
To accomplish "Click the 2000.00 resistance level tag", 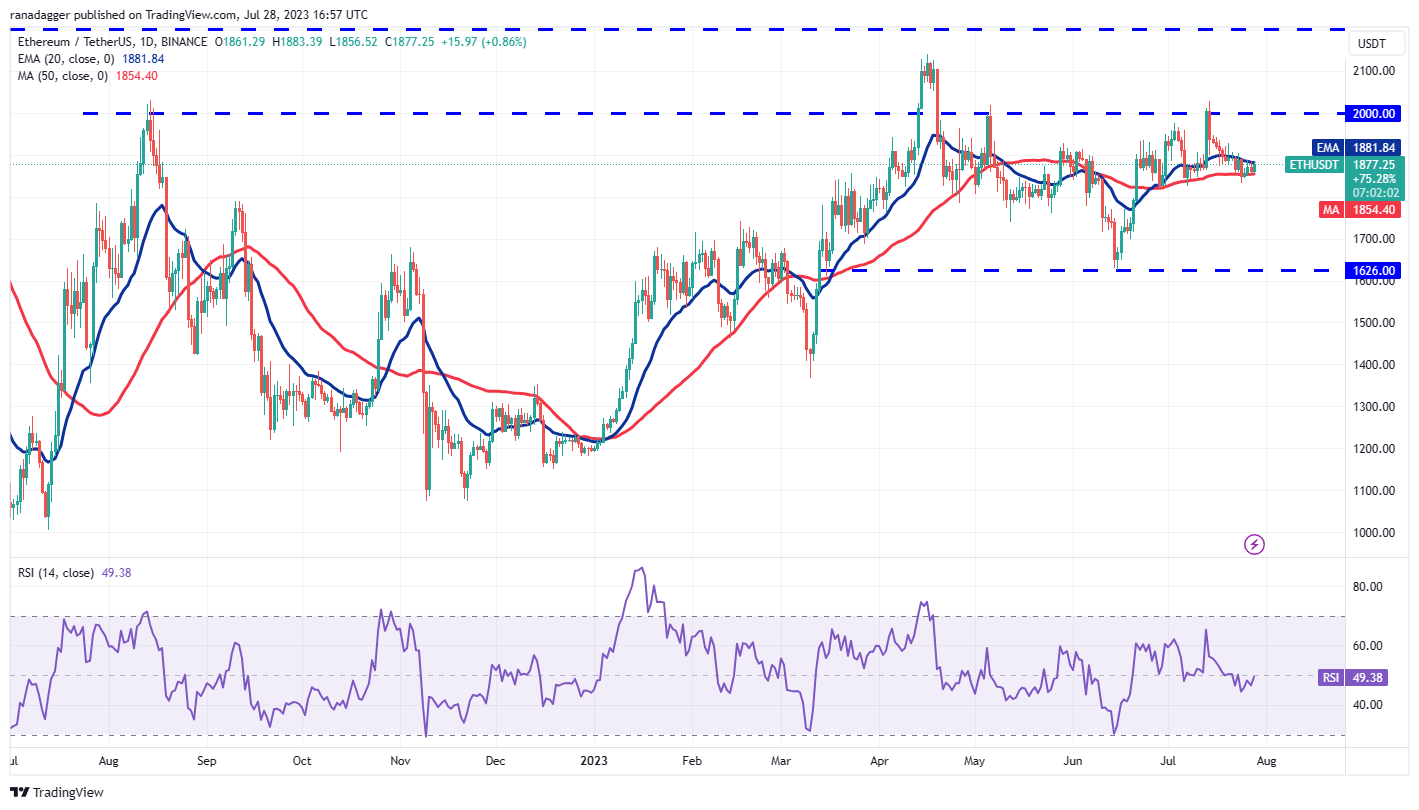I will click(1374, 113).
